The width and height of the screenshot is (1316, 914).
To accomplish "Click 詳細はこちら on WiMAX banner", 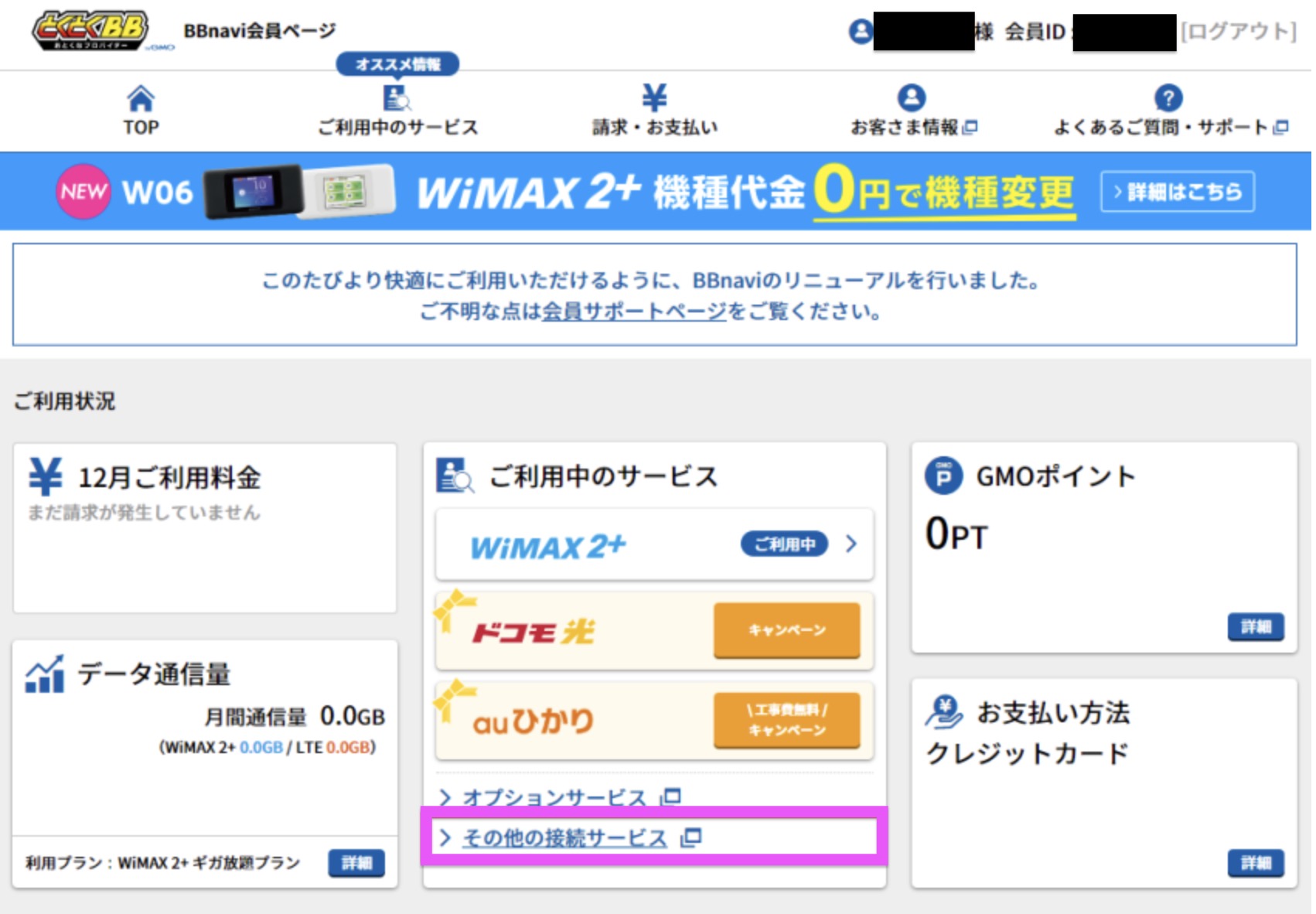I will click(x=1177, y=192).
